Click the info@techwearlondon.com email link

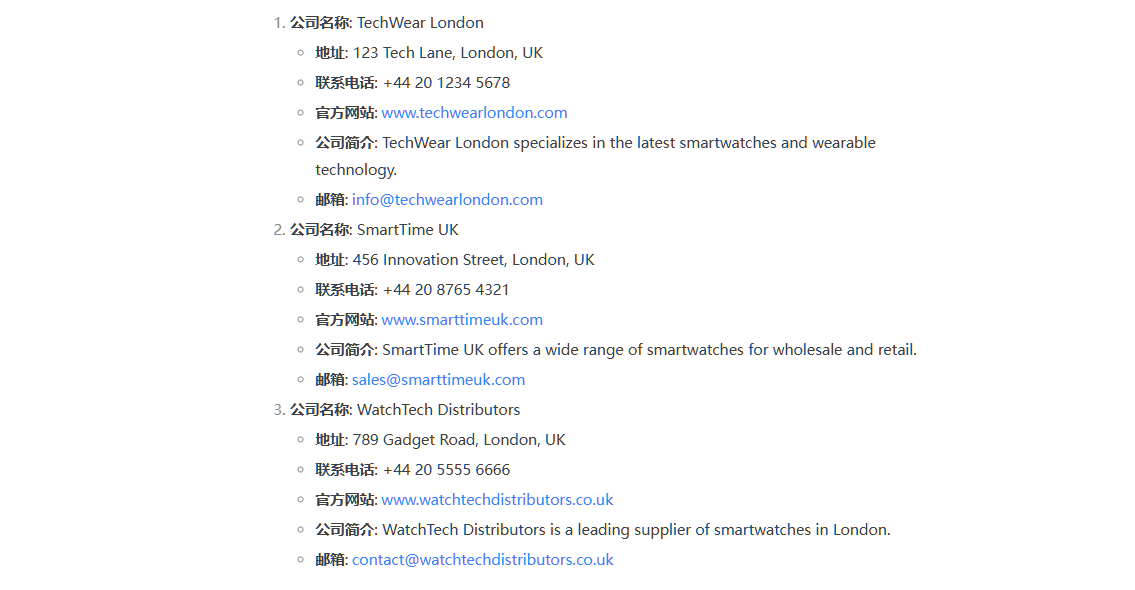447,200
